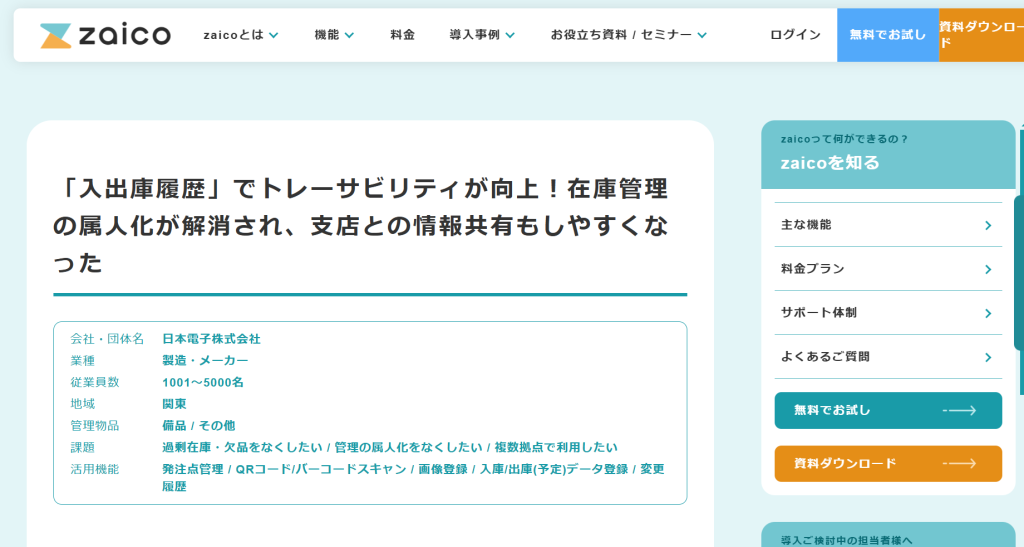
Task: Open the 過剰在庫・欠品をなくしたい issue tag
Action: click(x=242, y=447)
